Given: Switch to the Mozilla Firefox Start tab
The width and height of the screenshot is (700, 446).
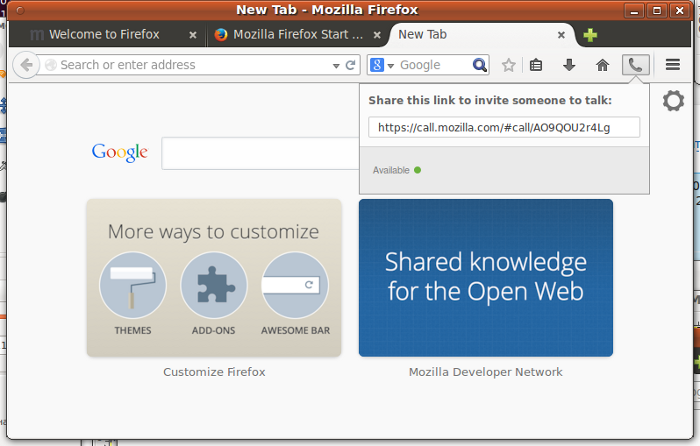Looking at the screenshot, I should click(298, 34).
